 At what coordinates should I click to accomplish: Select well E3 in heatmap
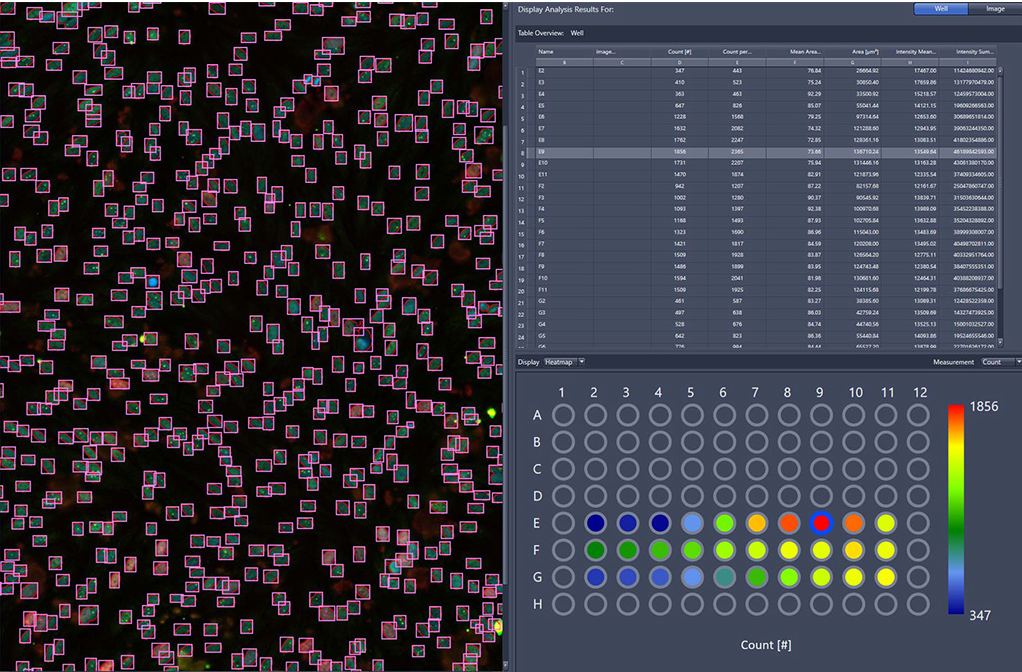coord(628,523)
